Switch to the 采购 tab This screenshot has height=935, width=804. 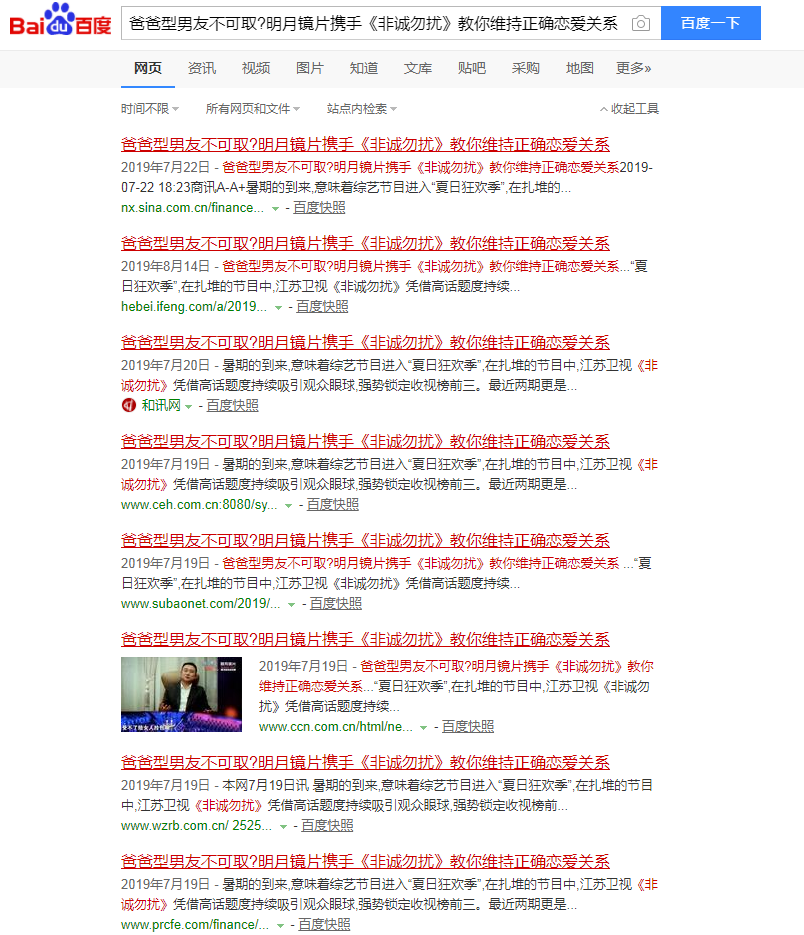click(525, 69)
